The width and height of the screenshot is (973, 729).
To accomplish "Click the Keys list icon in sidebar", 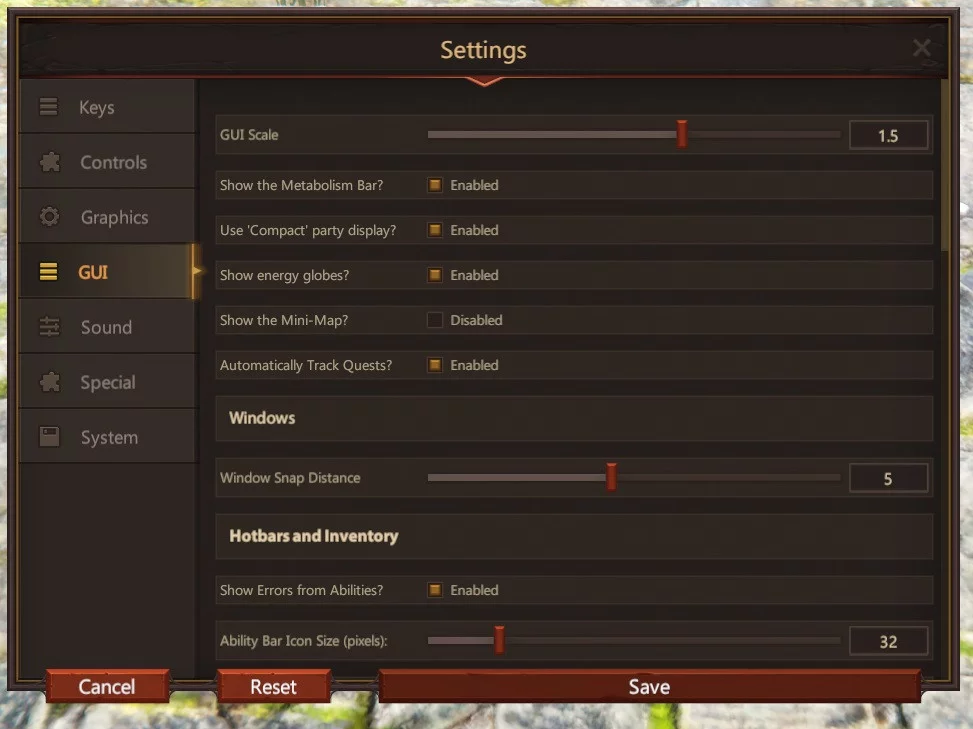I will tap(48, 107).
